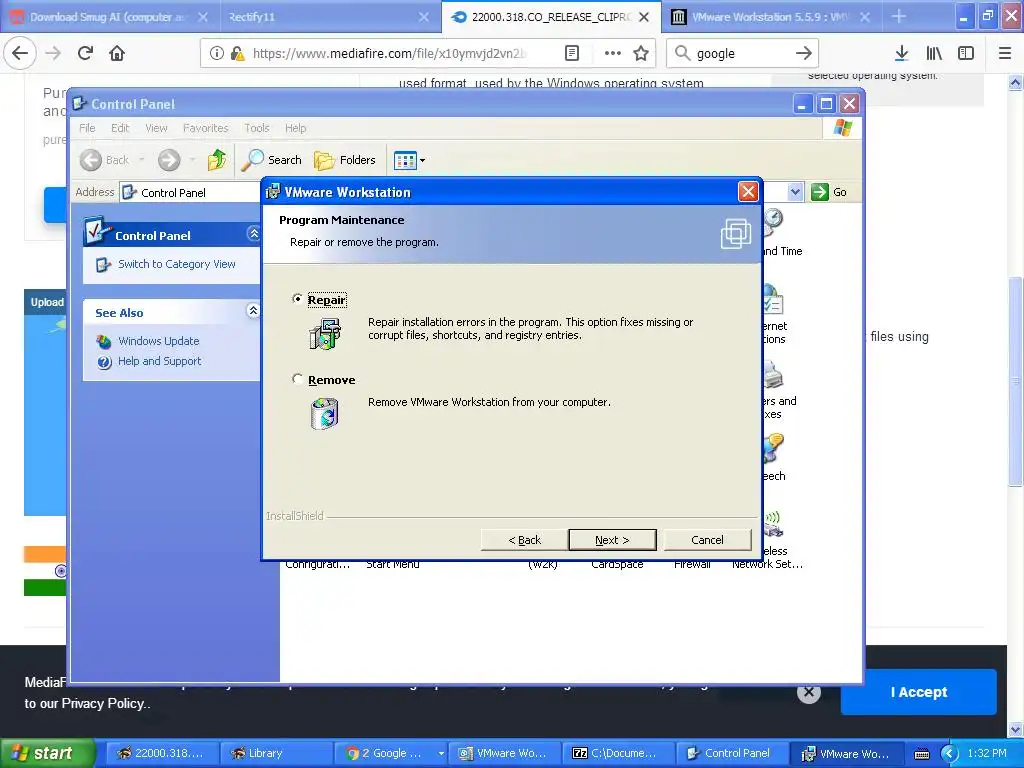Click Help and Support question icon
This screenshot has width=1024, height=768.
pyautogui.click(x=104, y=362)
